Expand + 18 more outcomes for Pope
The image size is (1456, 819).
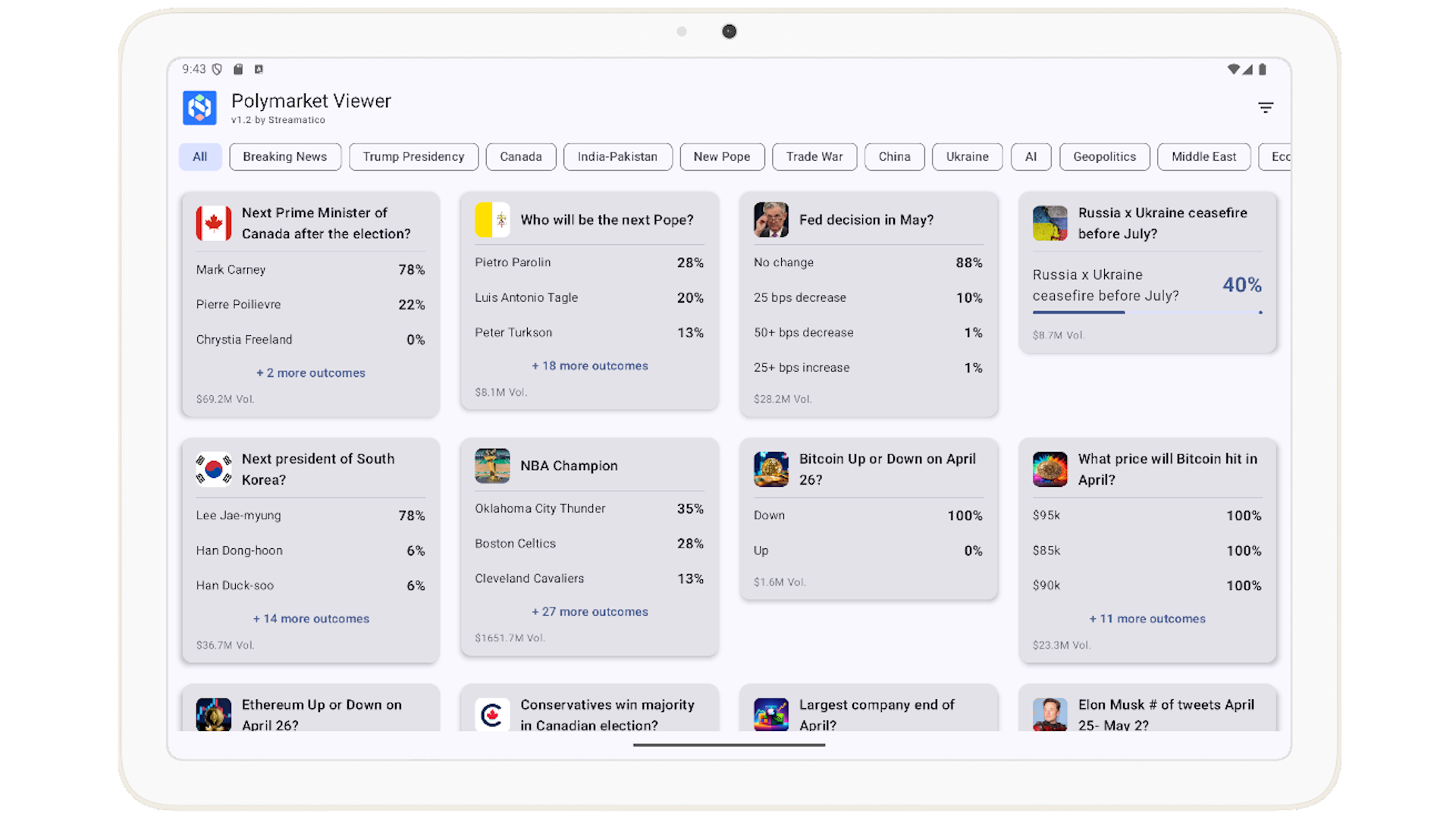(589, 366)
